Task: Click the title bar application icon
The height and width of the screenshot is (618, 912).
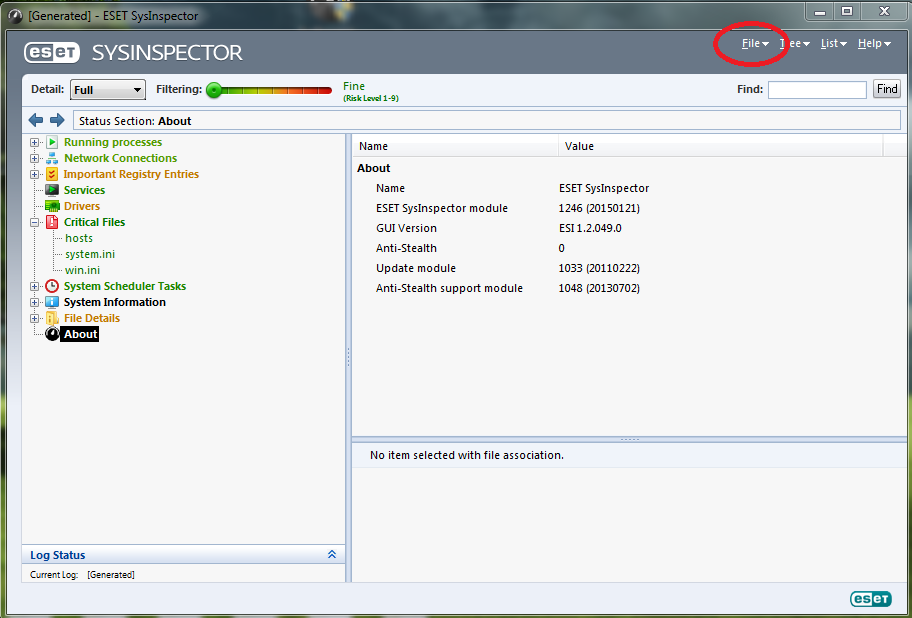Action: click(x=16, y=16)
